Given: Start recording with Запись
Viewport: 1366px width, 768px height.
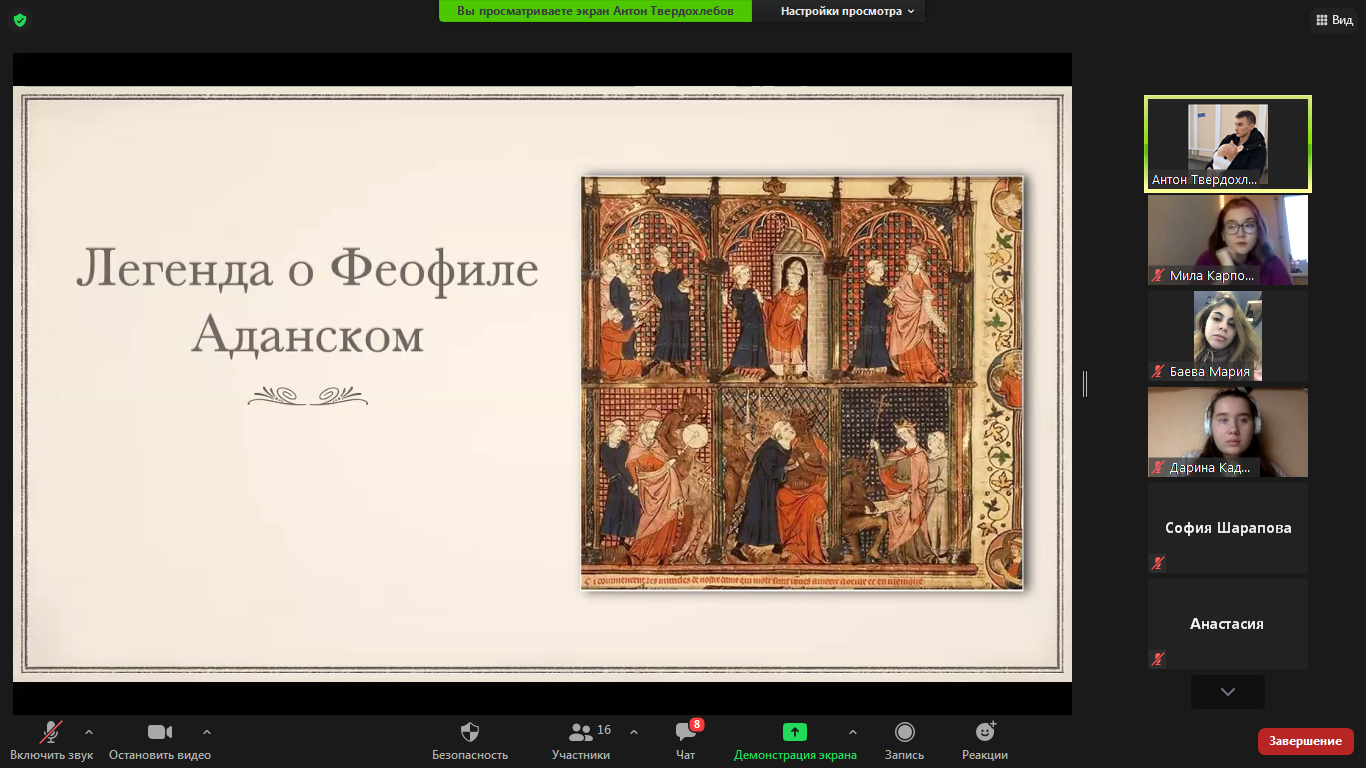Looking at the screenshot, I should pyautogui.click(x=904, y=742).
